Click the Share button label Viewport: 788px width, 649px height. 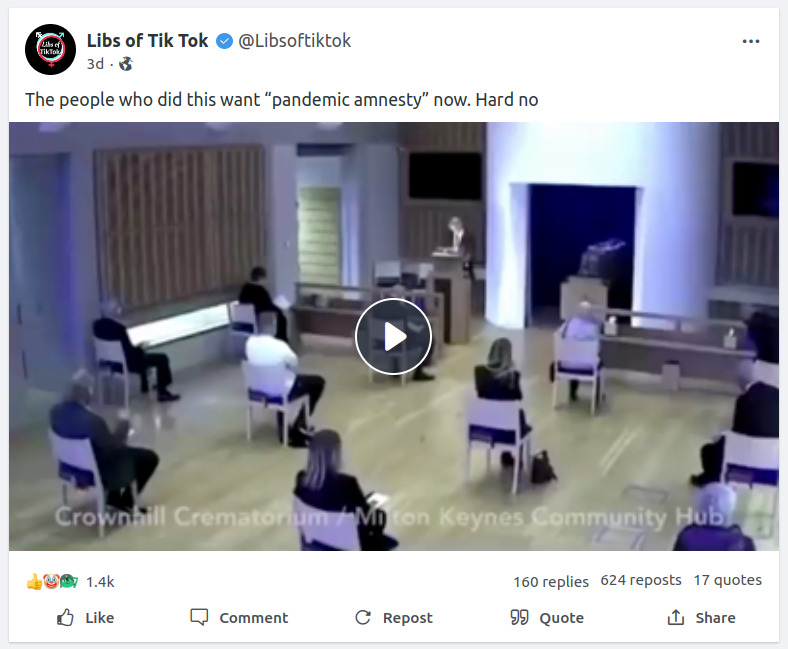[x=715, y=617]
